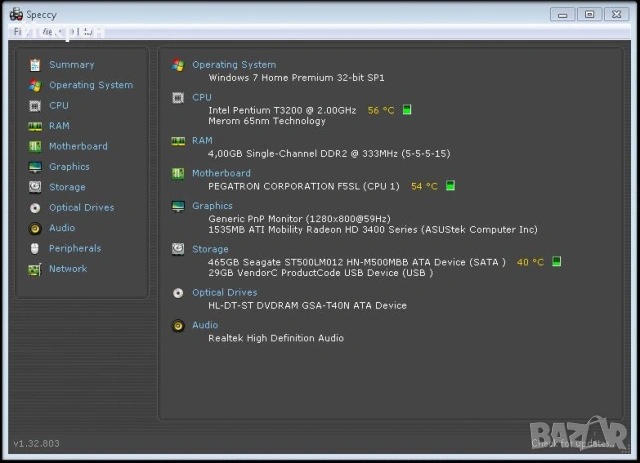640x463 pixels.
Task: Click 'PEGATRON CORPORATION F5SL (CPU 1)' text
Action: [x=304, y=187]
